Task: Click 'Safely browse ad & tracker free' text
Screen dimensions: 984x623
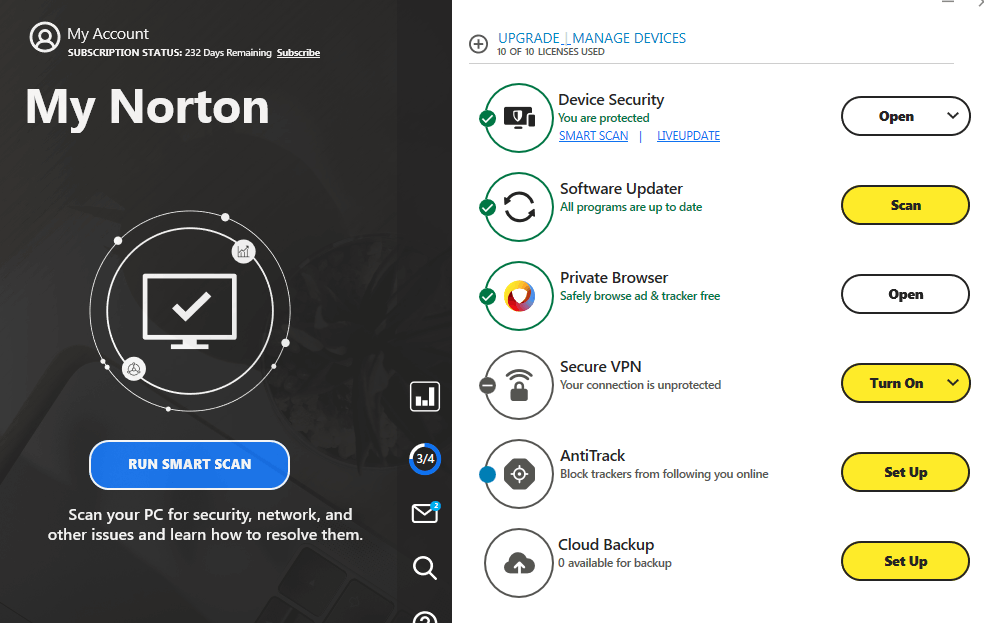Action: click(x=640, y=296)
